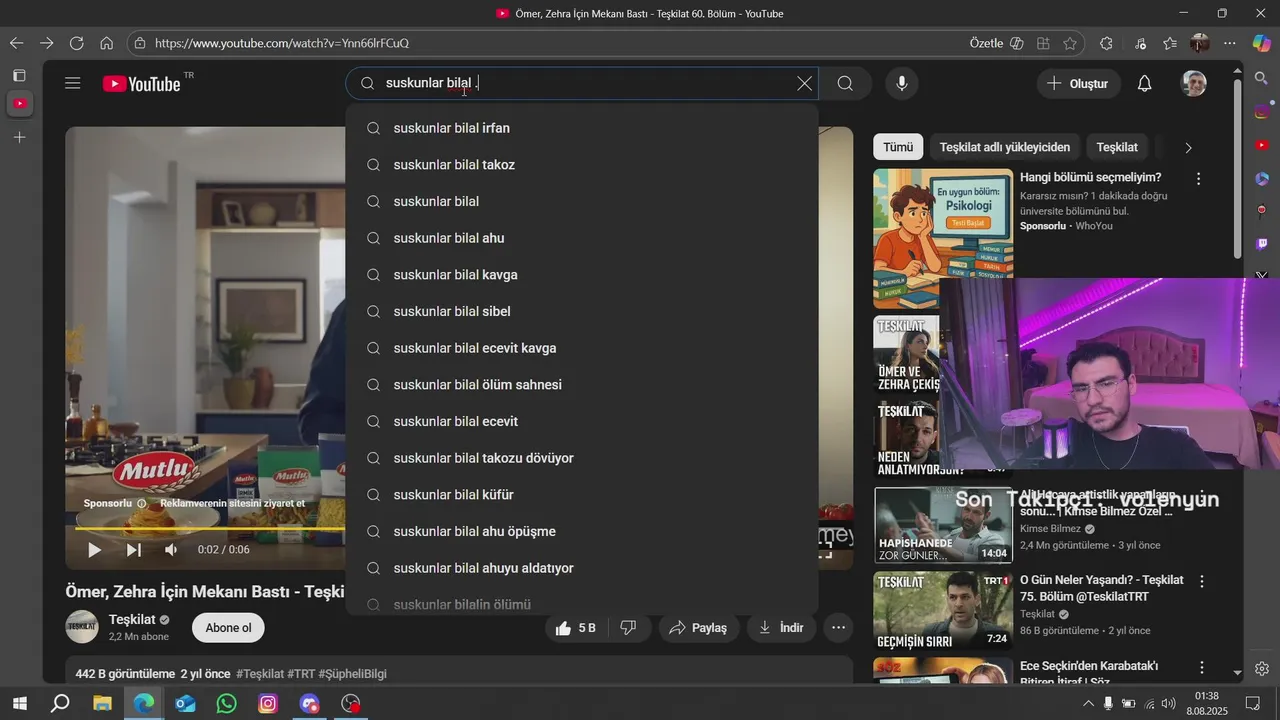Toggle Edge vertical tabs pane icon
This screenshot has width=1280, height=720.
click(19, 75)
